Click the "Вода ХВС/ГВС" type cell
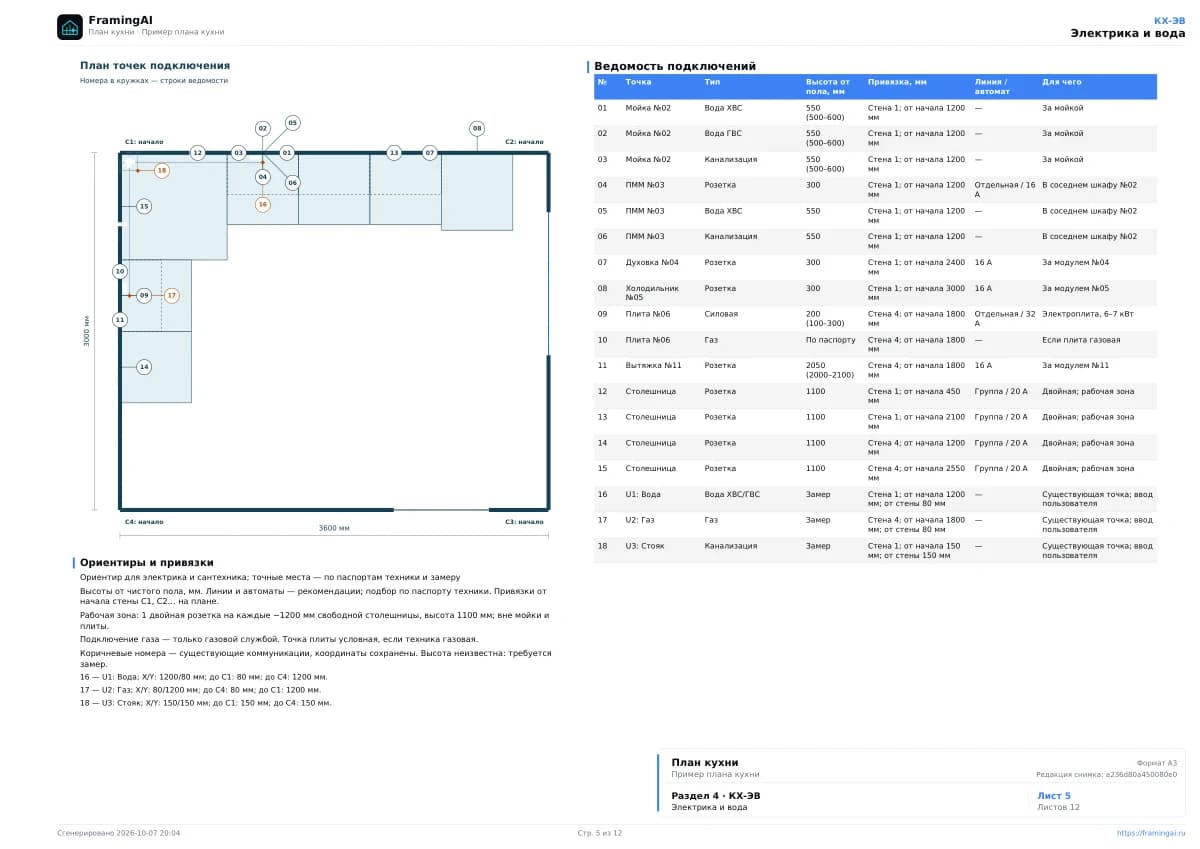The height and width of the screenshot is (849, 1200). coord(732,495)
